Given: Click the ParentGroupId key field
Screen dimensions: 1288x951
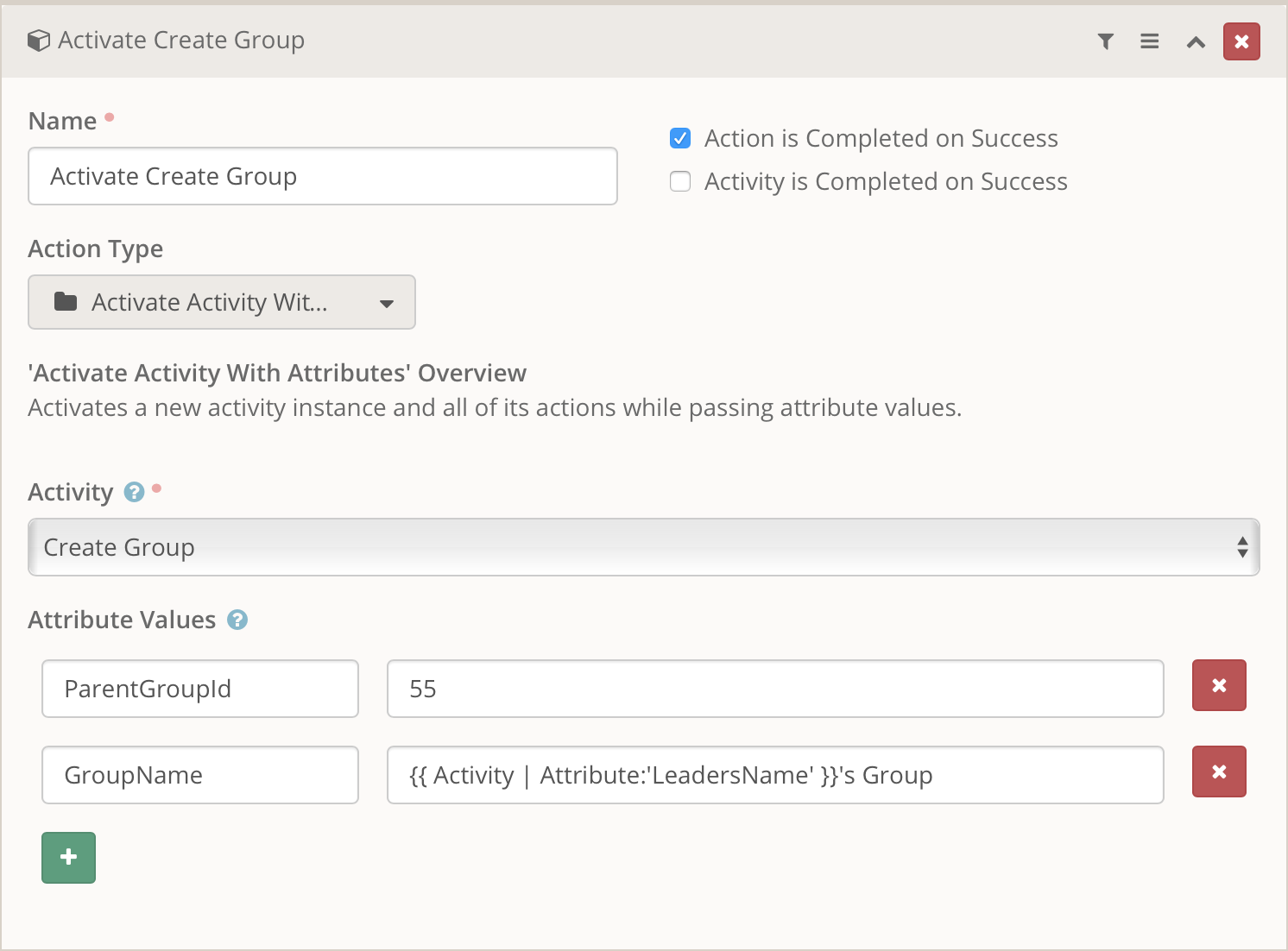Looking at the screenshot, I should point(199,689).
